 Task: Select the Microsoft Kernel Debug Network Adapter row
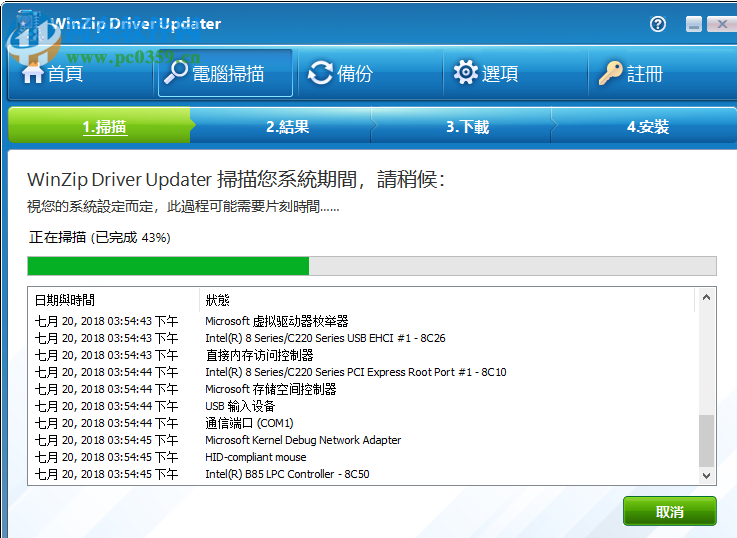(362, 440)
